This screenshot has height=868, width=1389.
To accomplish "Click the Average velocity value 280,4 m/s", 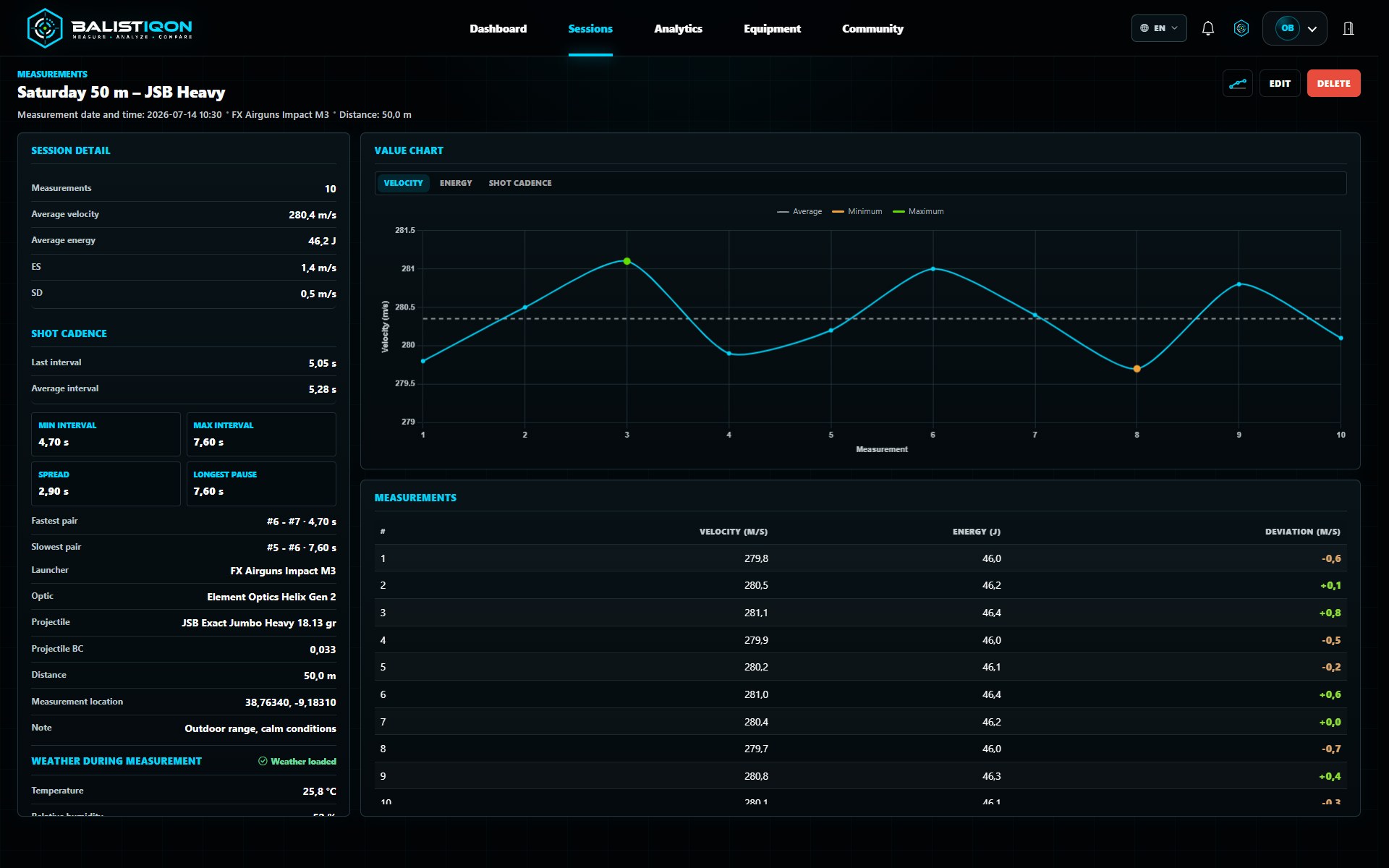I will [x=313, y=215].
